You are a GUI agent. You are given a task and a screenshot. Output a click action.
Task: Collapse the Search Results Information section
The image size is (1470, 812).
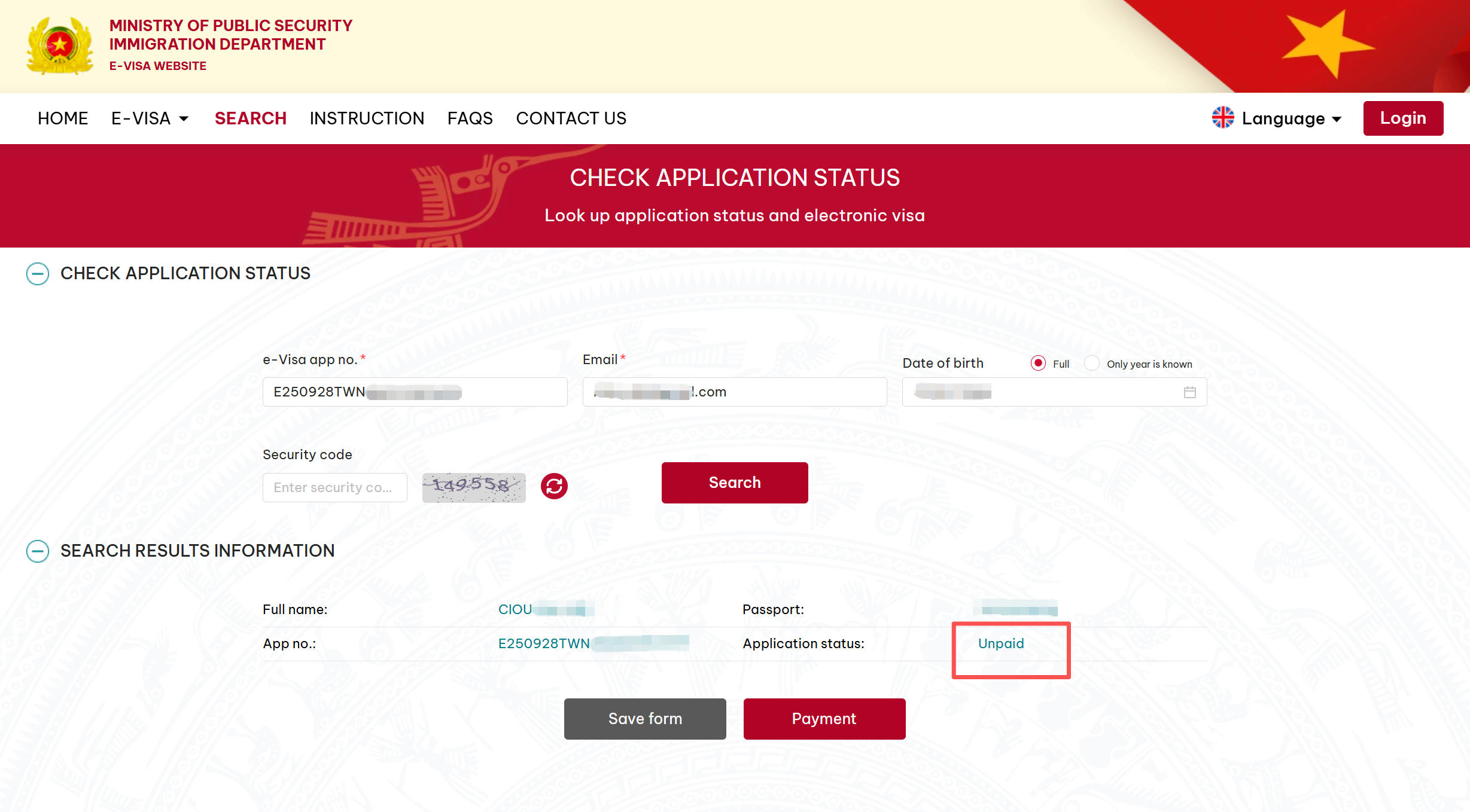[38, 551]
